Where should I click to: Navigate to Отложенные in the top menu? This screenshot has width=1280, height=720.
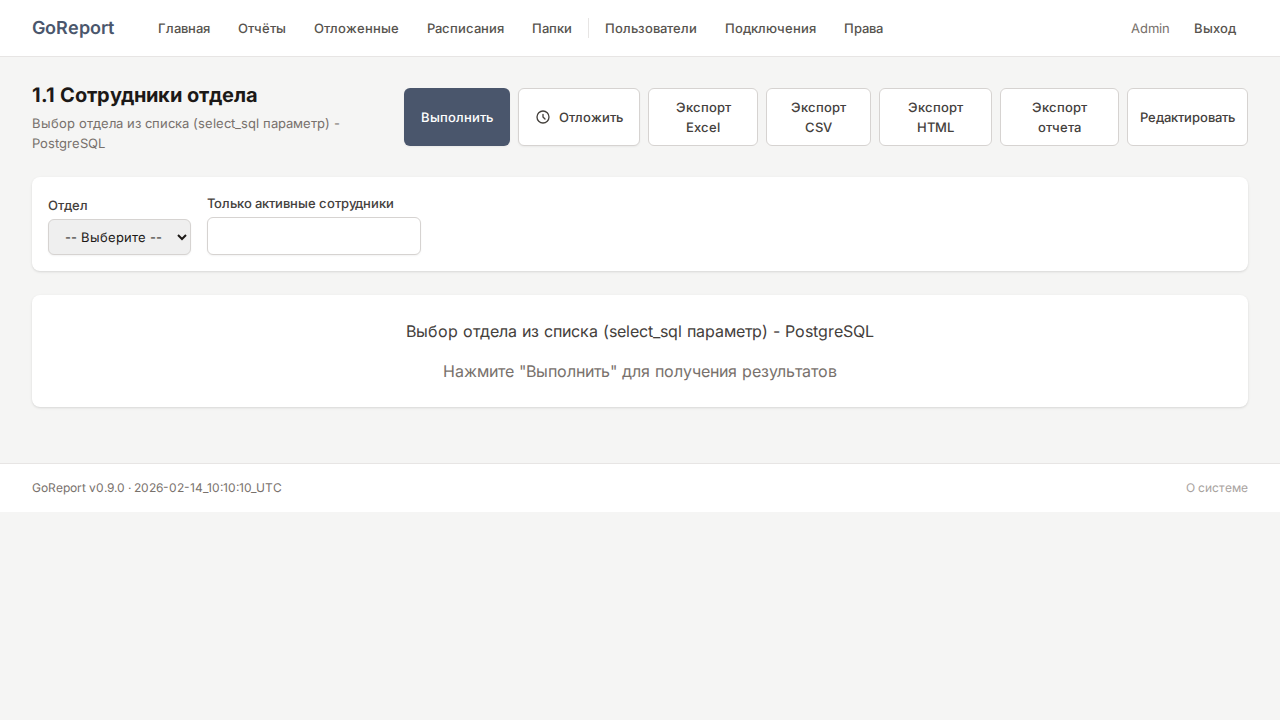[356, 28]
